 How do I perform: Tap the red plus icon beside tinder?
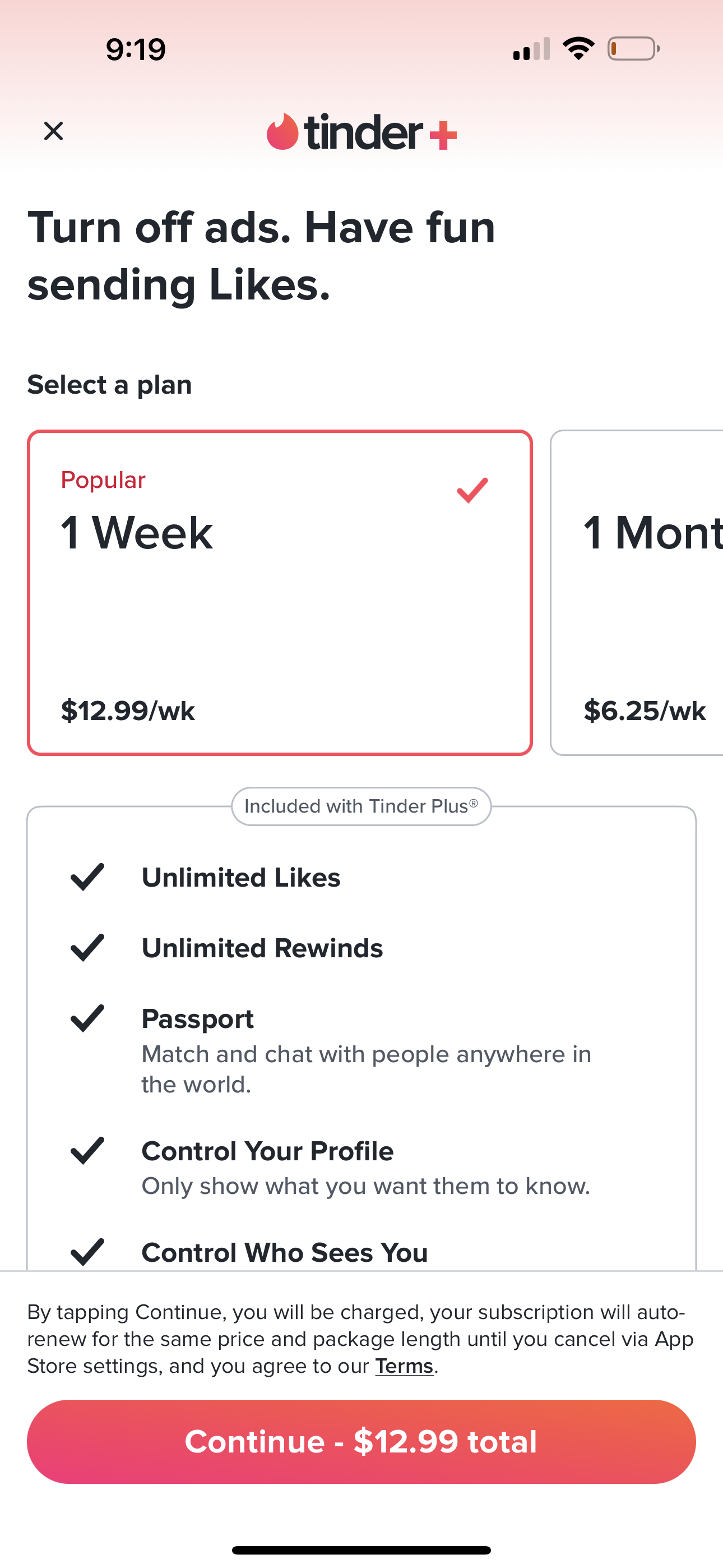point(443,135)
